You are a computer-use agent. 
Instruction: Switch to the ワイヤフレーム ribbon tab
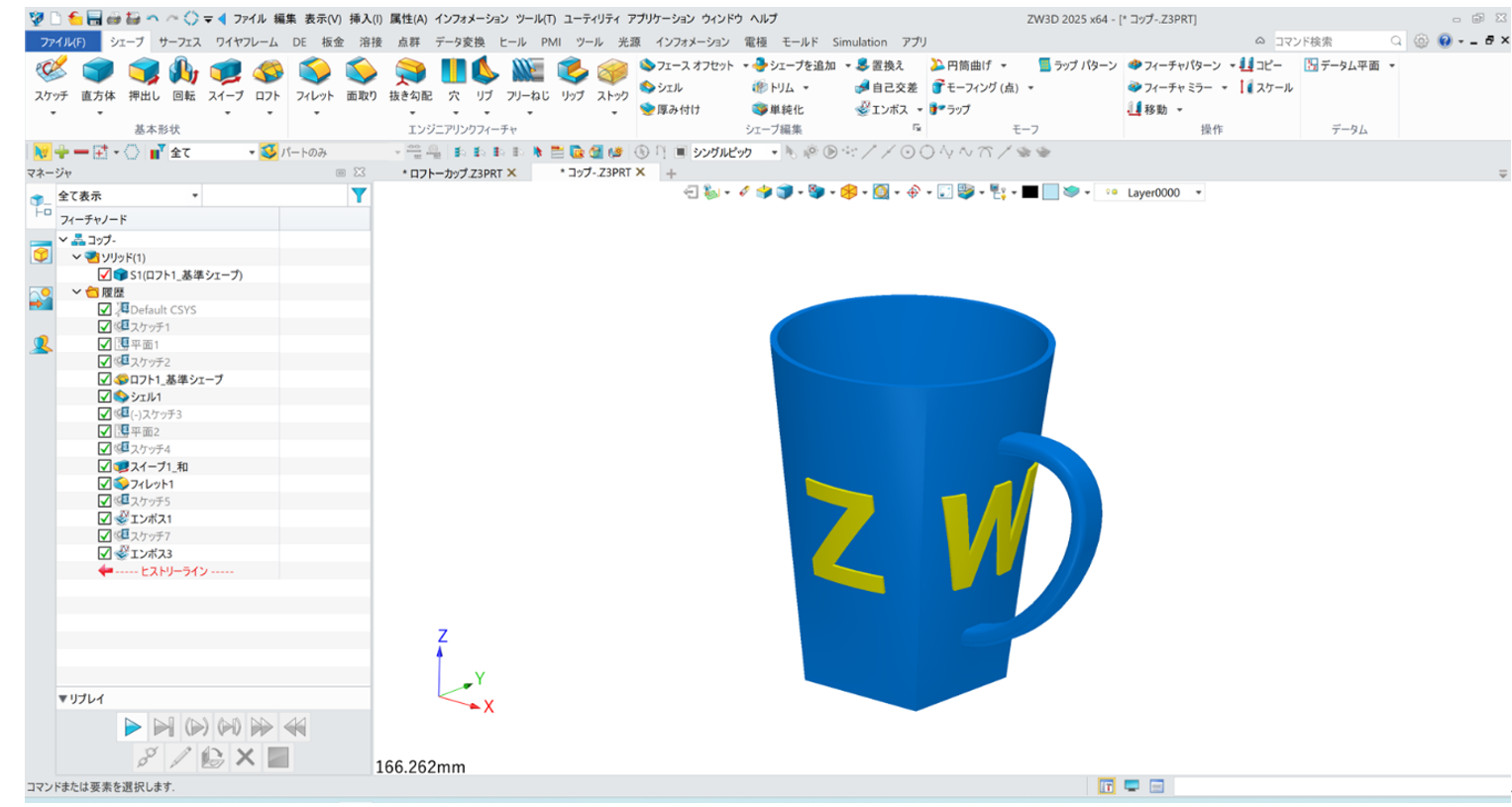(247, 42)
